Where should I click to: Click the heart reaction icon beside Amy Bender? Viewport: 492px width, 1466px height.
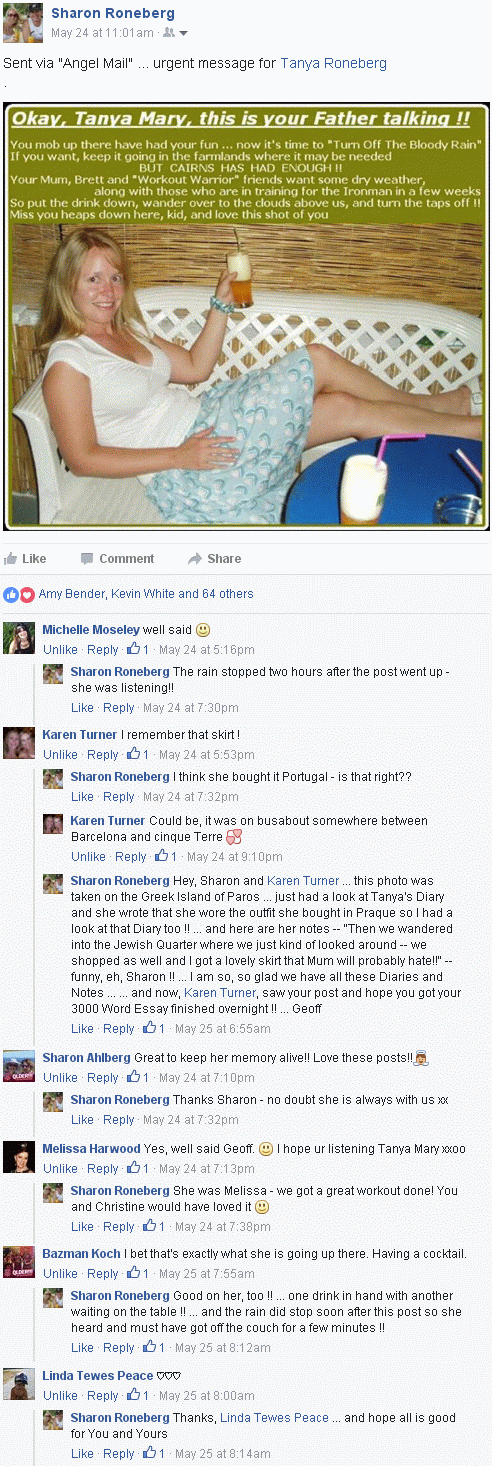27,594
